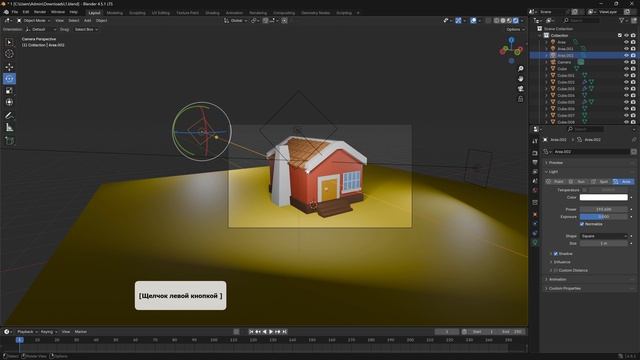Open the Render properties tab icon
The height and width of the screenshot is (360, 640).
535,153
